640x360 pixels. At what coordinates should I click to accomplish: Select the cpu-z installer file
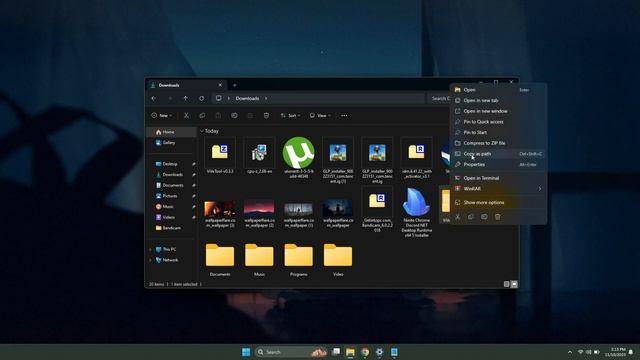coord(259,156)
